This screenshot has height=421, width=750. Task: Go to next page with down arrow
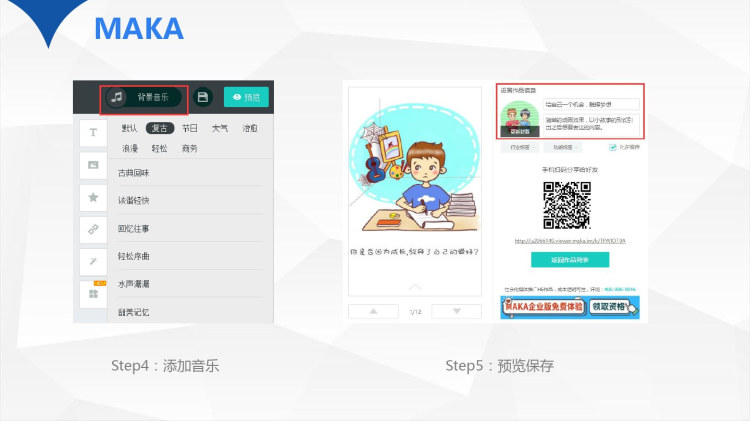point(456,311)
